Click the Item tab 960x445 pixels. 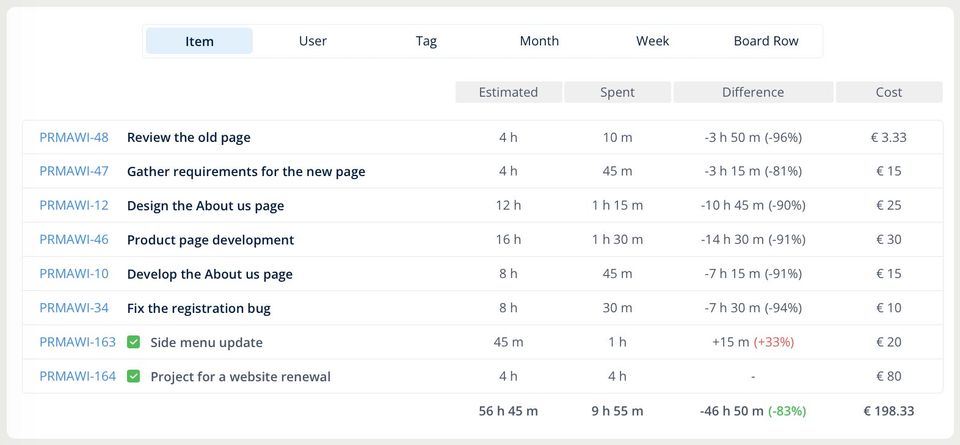click(x=199, y=41)
